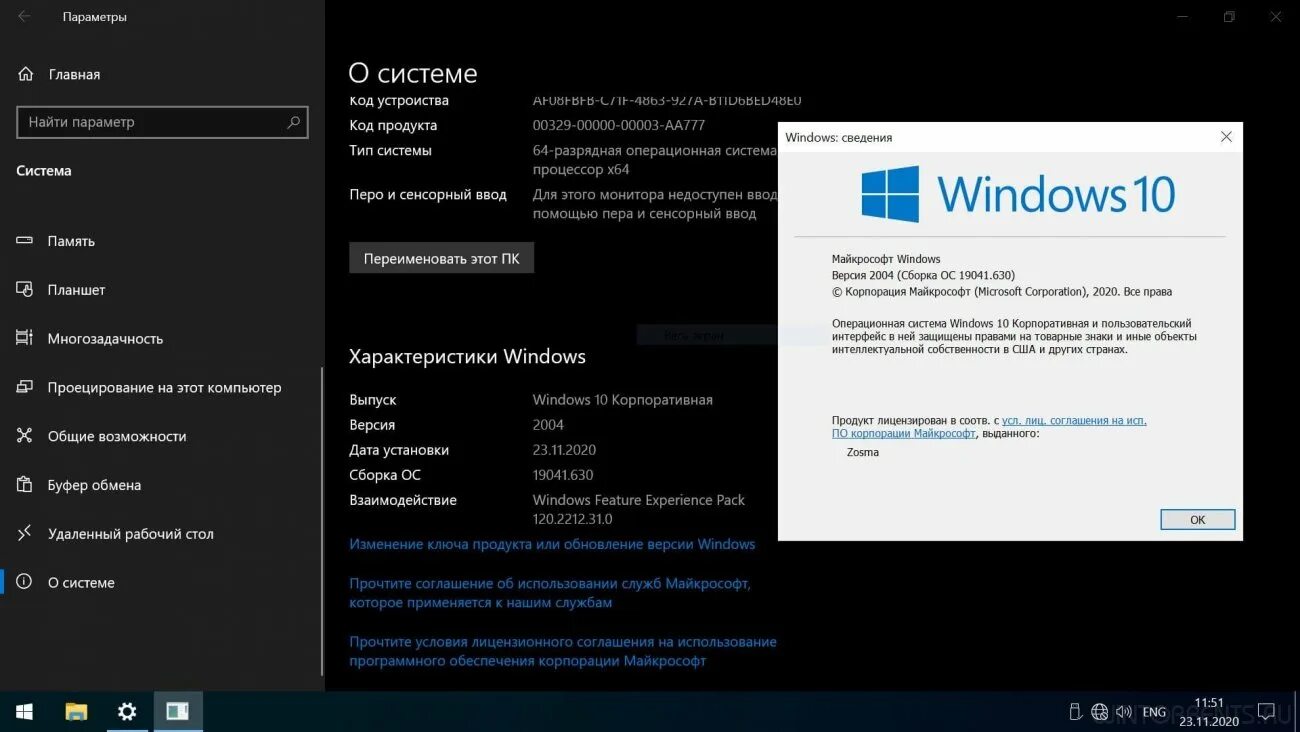
Task: Click the install date 23.11.2020 value
Action: click(x=564, y=450)
